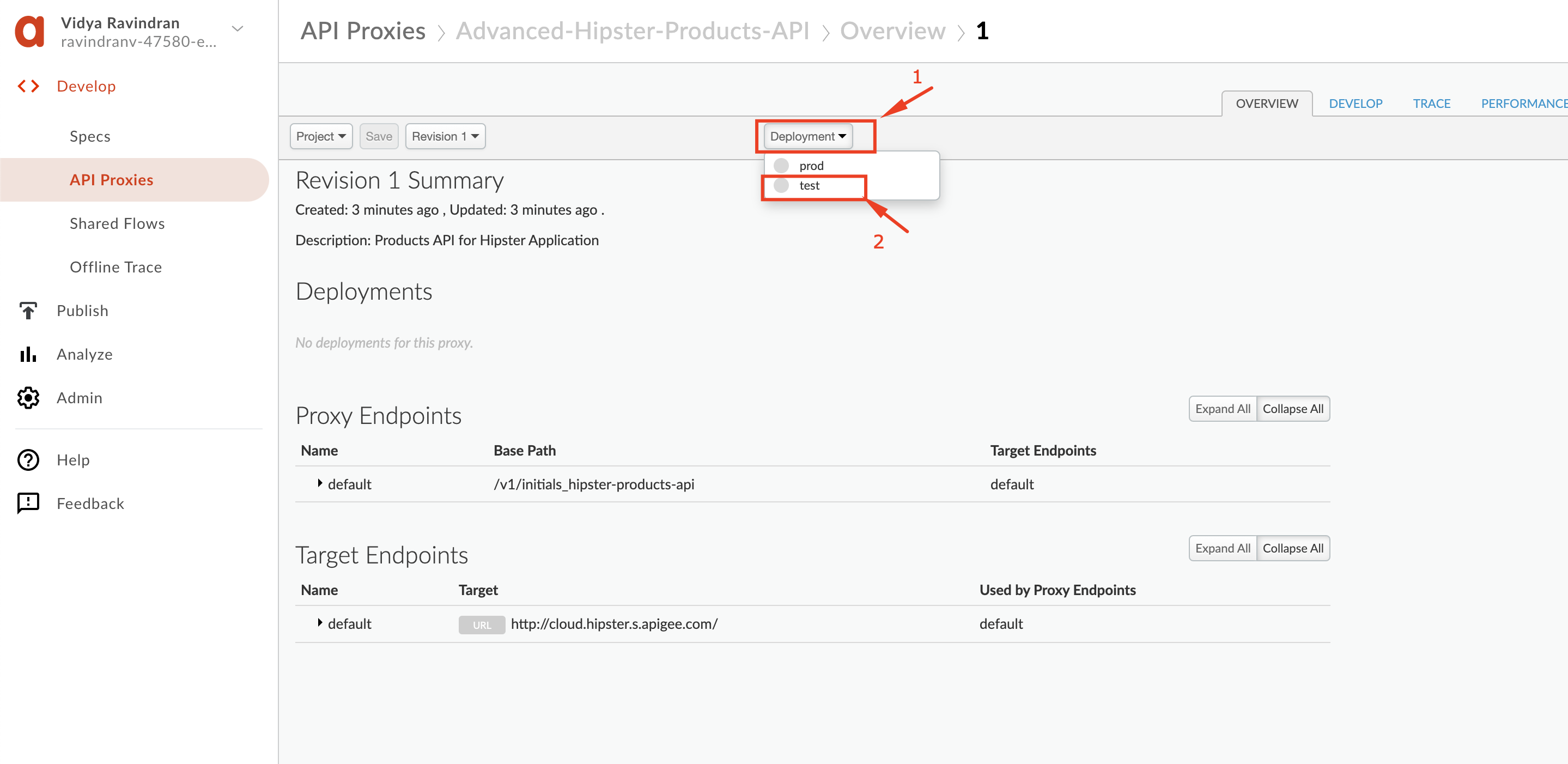
Task: Open Admin section label
Action: [79, 397]
